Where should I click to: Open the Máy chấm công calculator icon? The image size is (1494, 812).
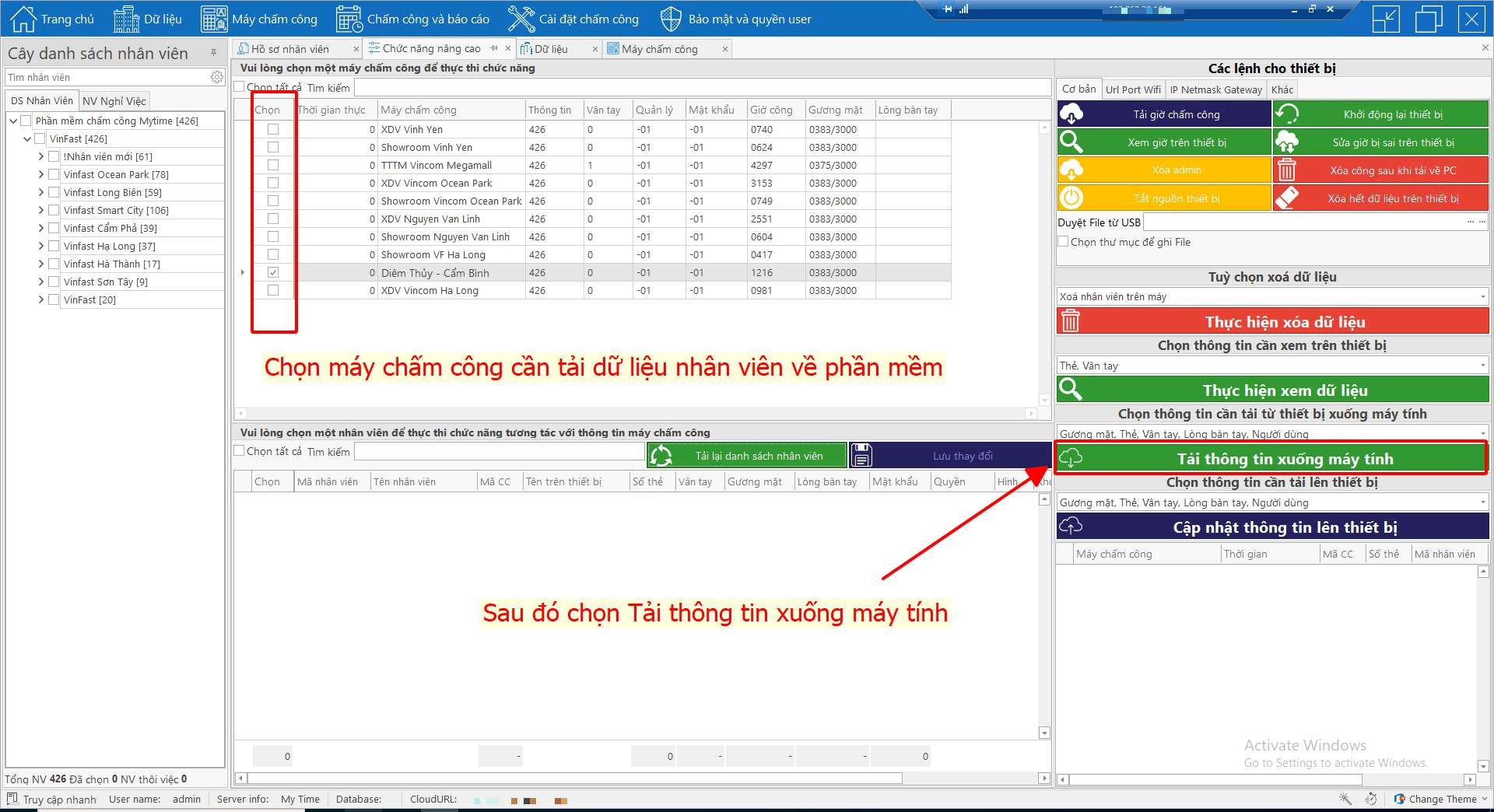pos(214,19)
